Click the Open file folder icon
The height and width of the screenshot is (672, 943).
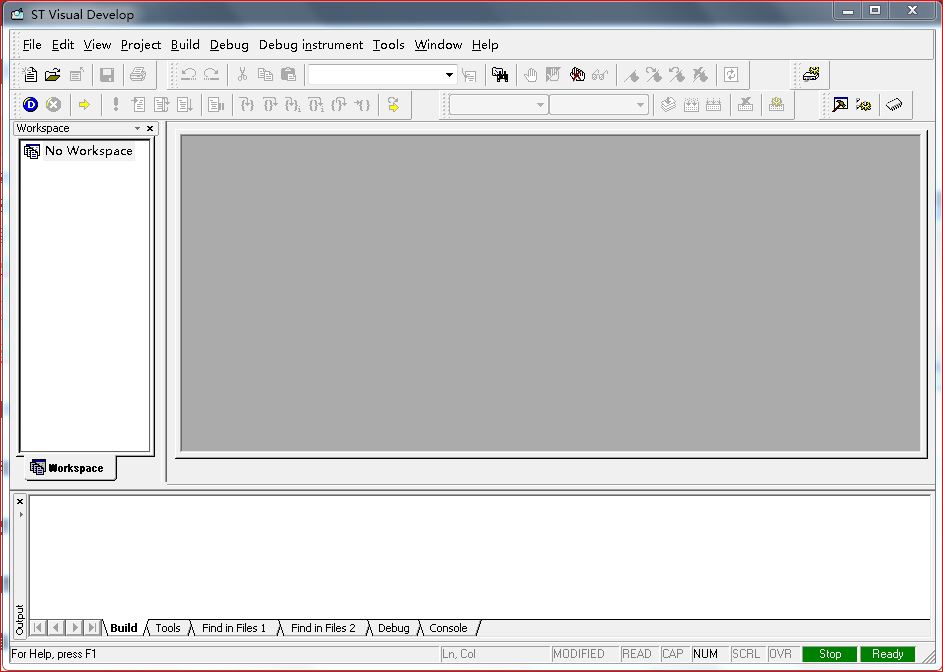(x=53, y=75)
